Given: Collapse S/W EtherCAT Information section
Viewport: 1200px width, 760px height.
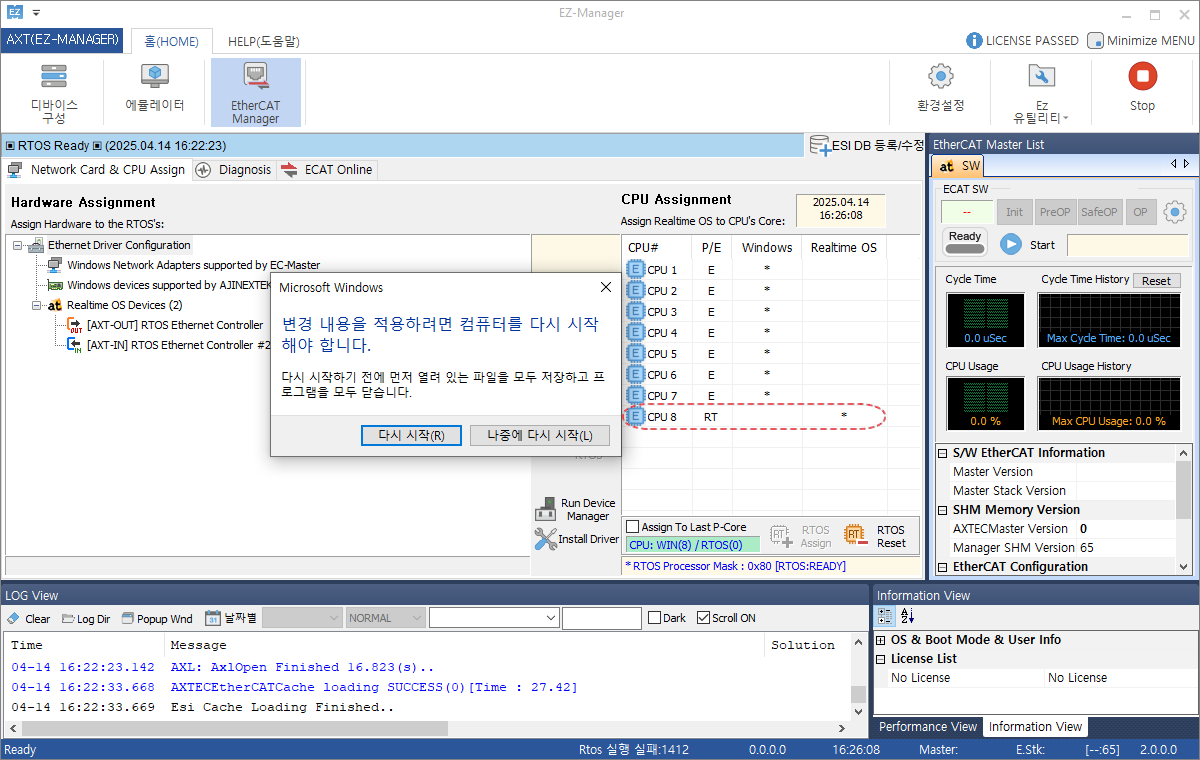Looking at the screenshot, I should pyautogui.click(x=942, y=453).
